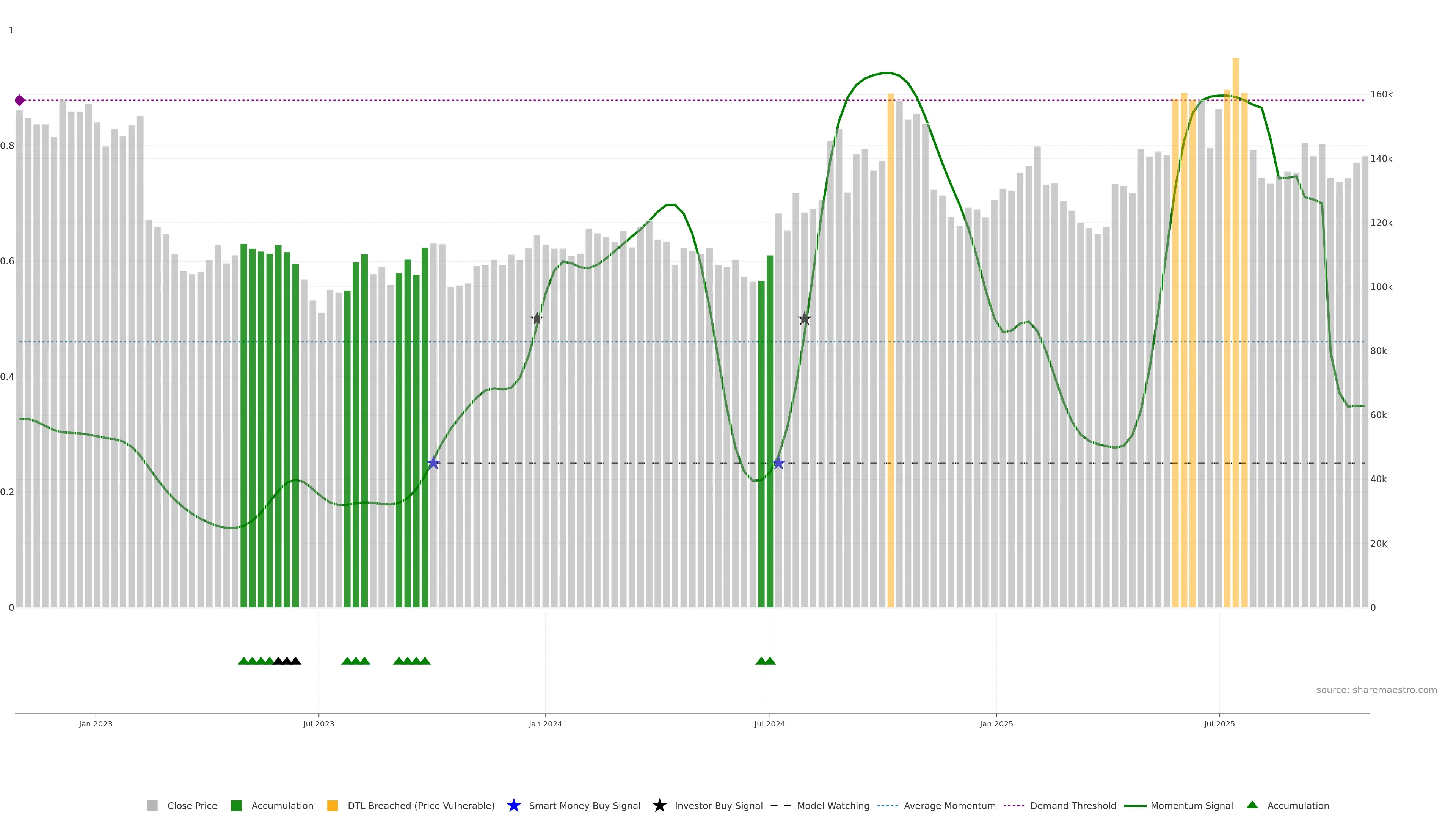The height and width of the screenshot is (819, 1456).
Task: Click the first blue Smart Money star
Action: 433,463
